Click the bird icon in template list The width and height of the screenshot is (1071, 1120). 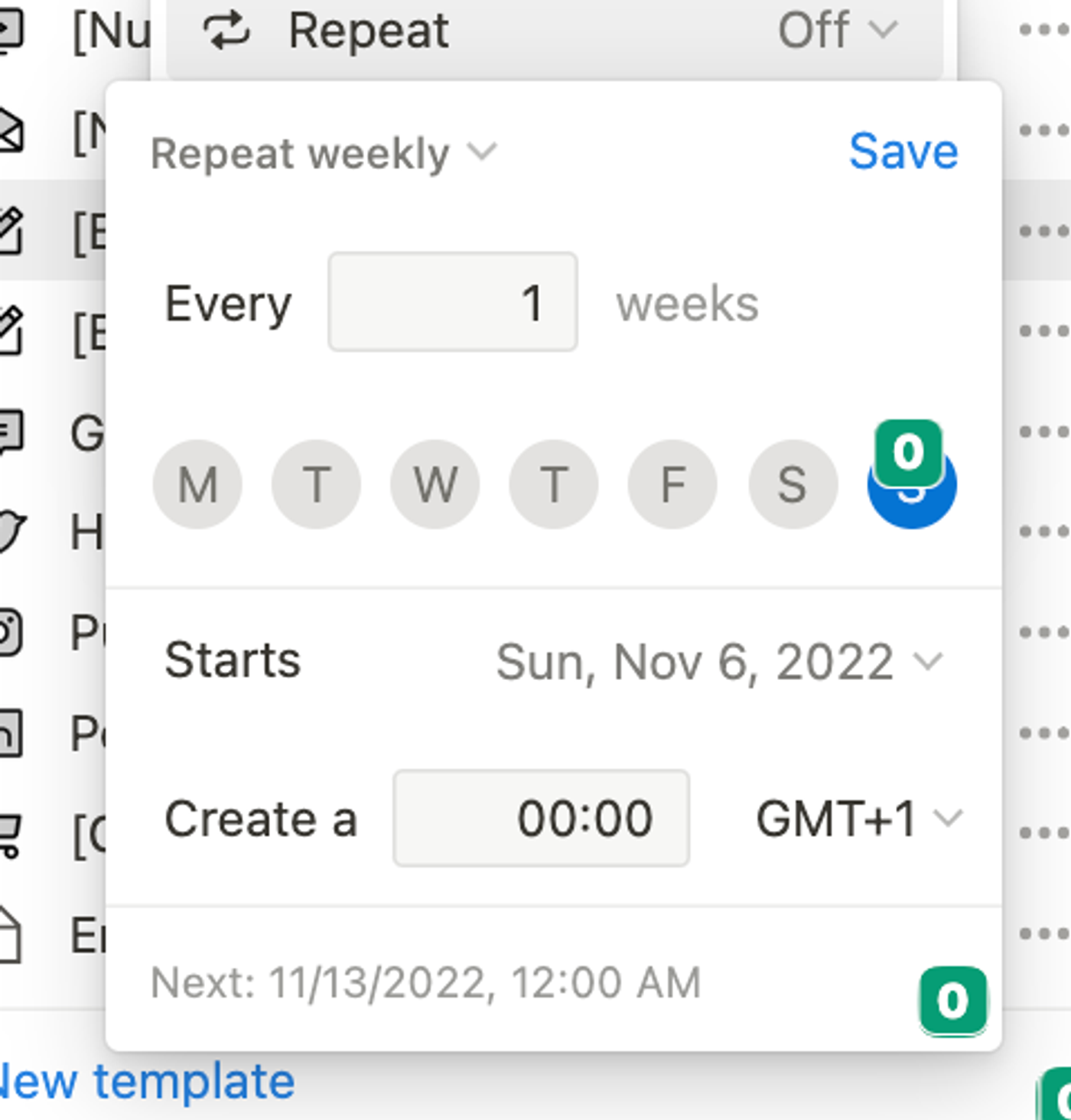click(12, 532)
